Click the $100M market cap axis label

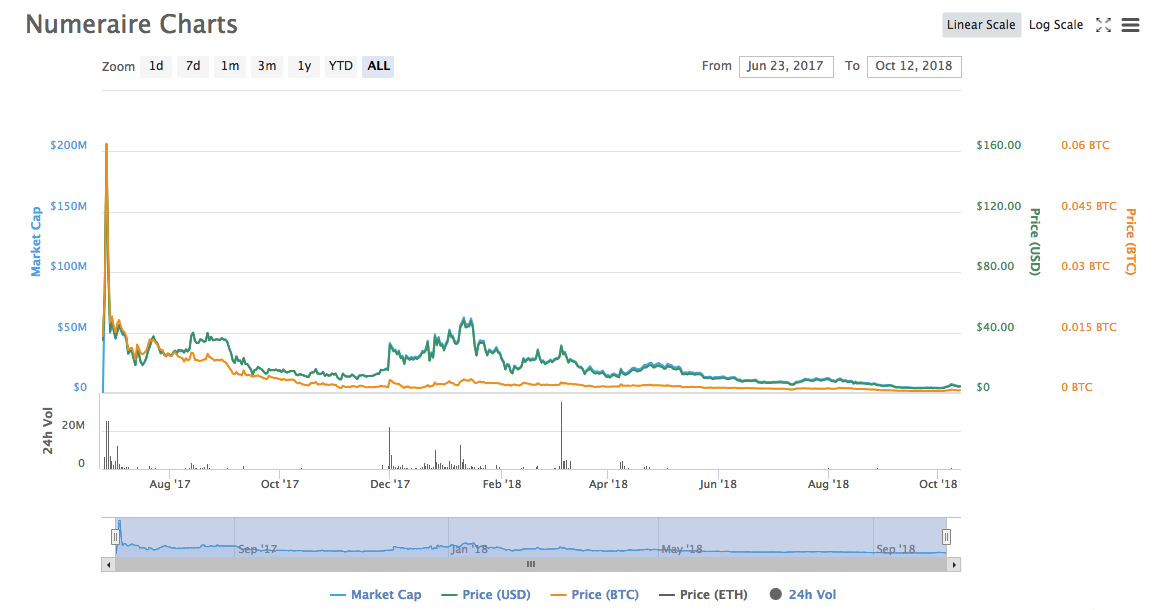(x=69, y=266)
